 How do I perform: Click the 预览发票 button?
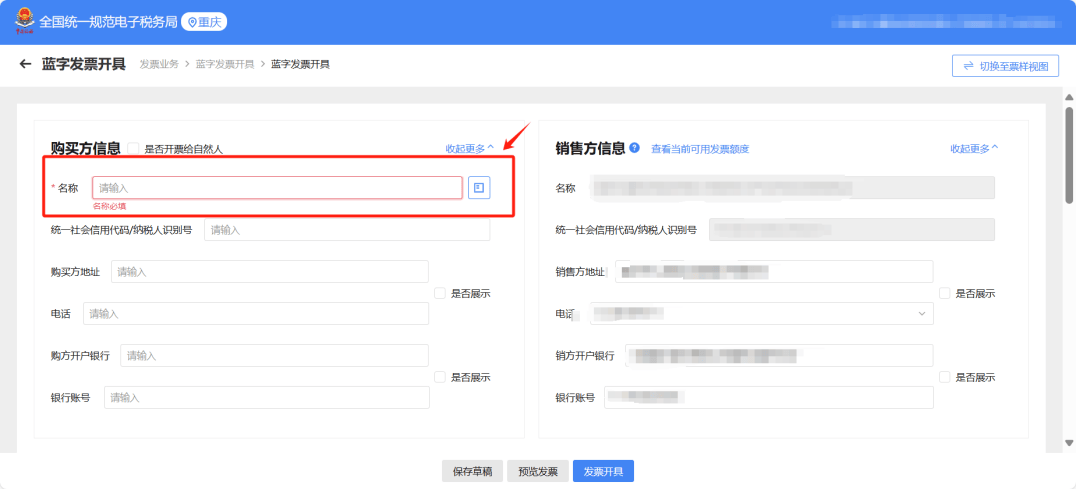(538, 471)
